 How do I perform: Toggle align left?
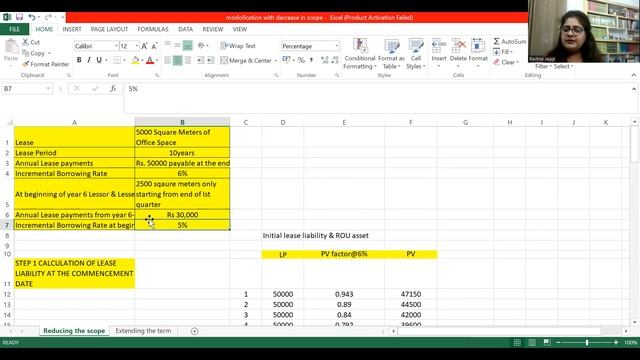[167, 60]
